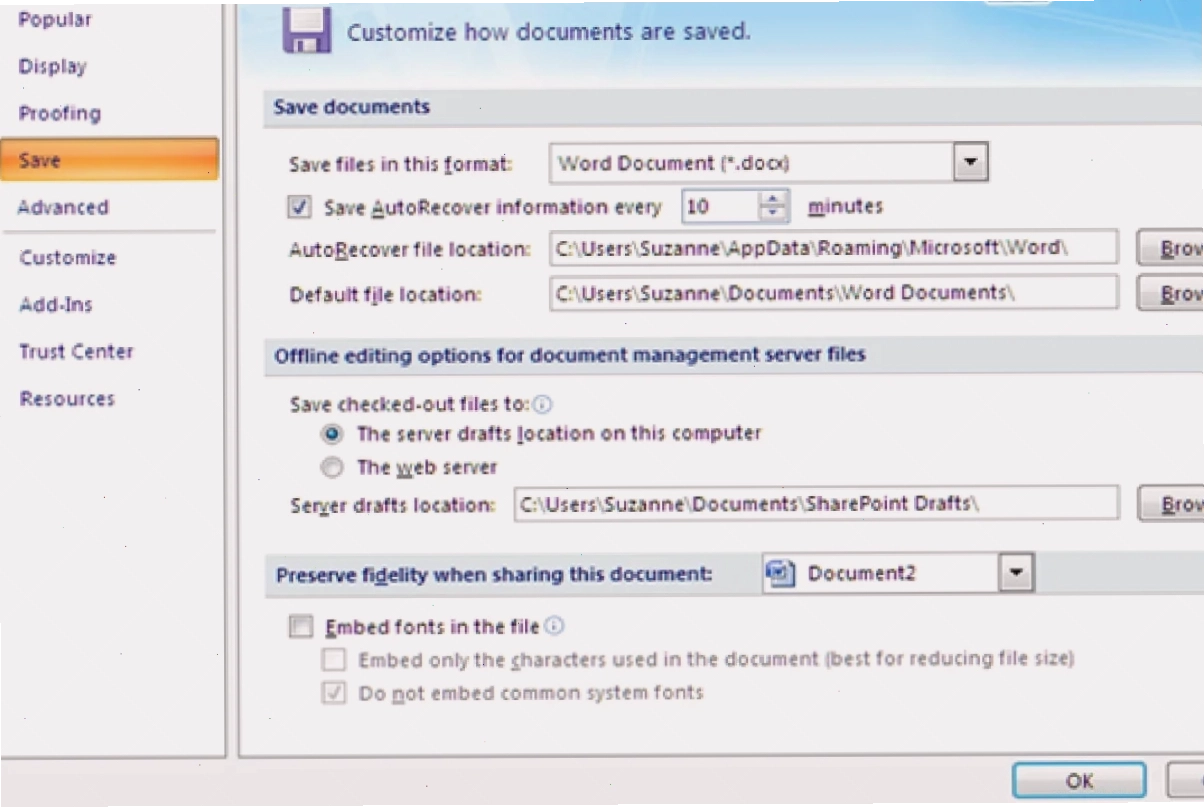Screen dimensions: 1204x808
Task: Click the Preserve fidelity when sharing label
Action: point(494,574)
